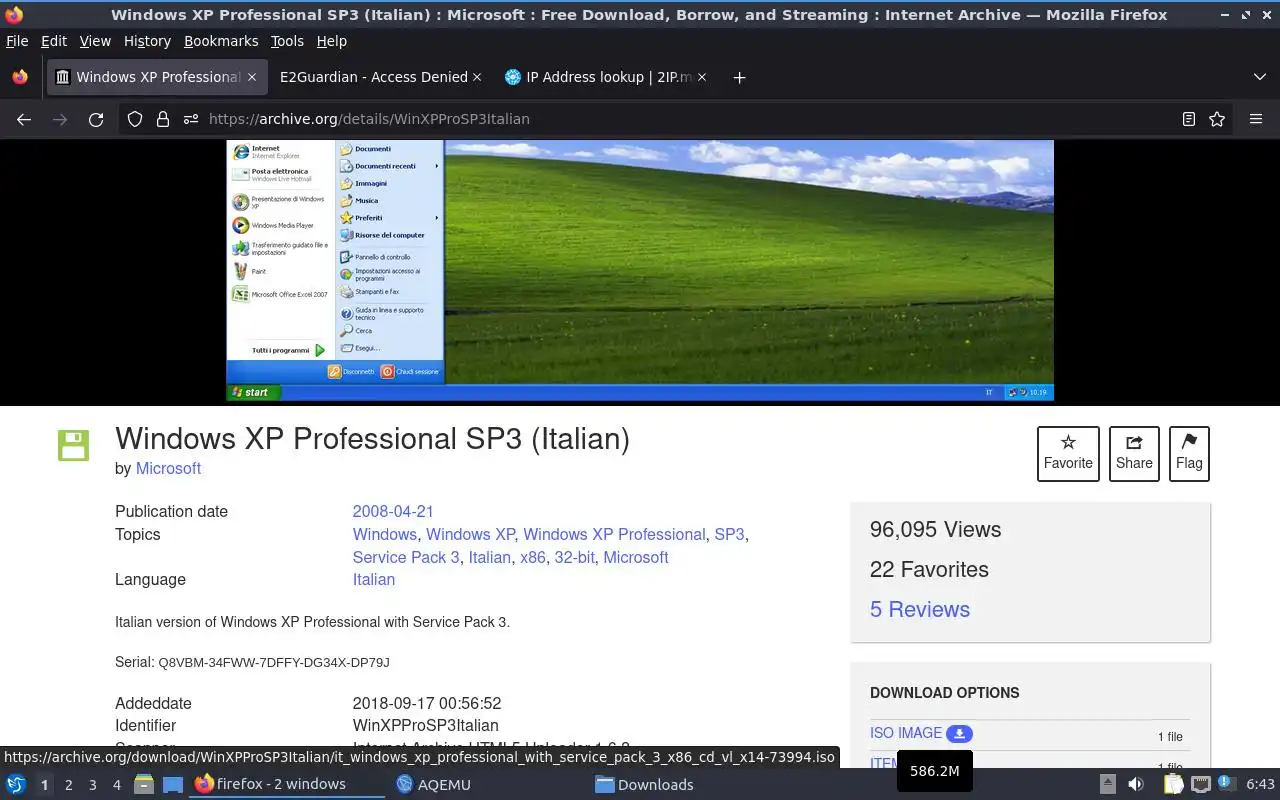Image resolution: width=1280 pixels, height=800 pixels.
Task: Open the Service Pack 3 topic link
Action: pos(406,557)
